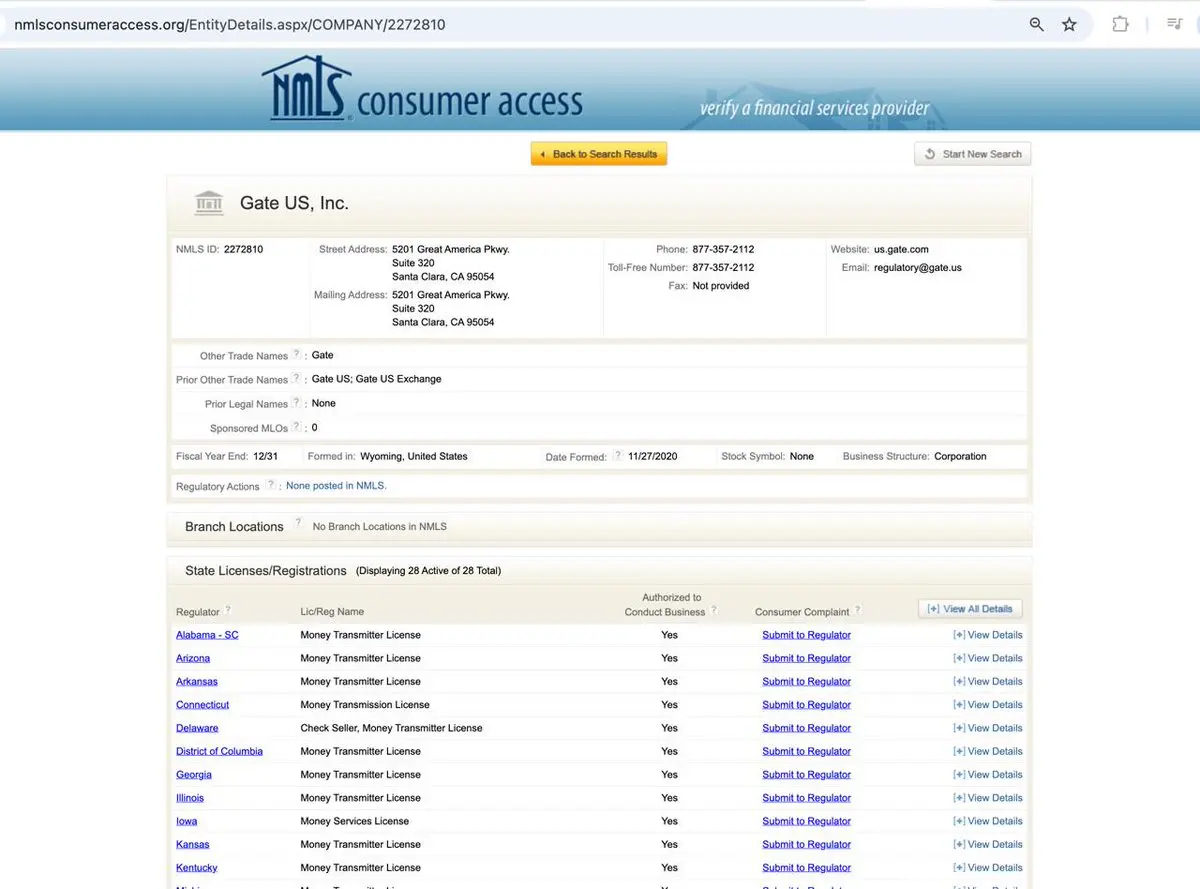Open the Delaware regulator link
Image resolution: width=1200 pixels, height=889 pixels.
[197, 728]
